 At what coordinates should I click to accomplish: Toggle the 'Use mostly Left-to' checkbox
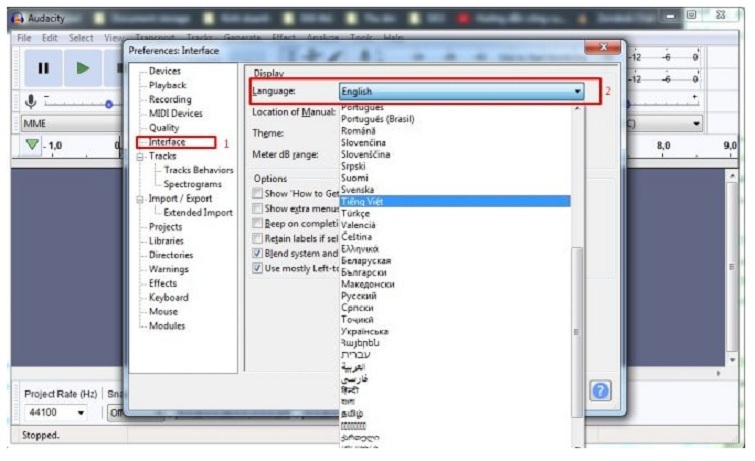(259, 268)
